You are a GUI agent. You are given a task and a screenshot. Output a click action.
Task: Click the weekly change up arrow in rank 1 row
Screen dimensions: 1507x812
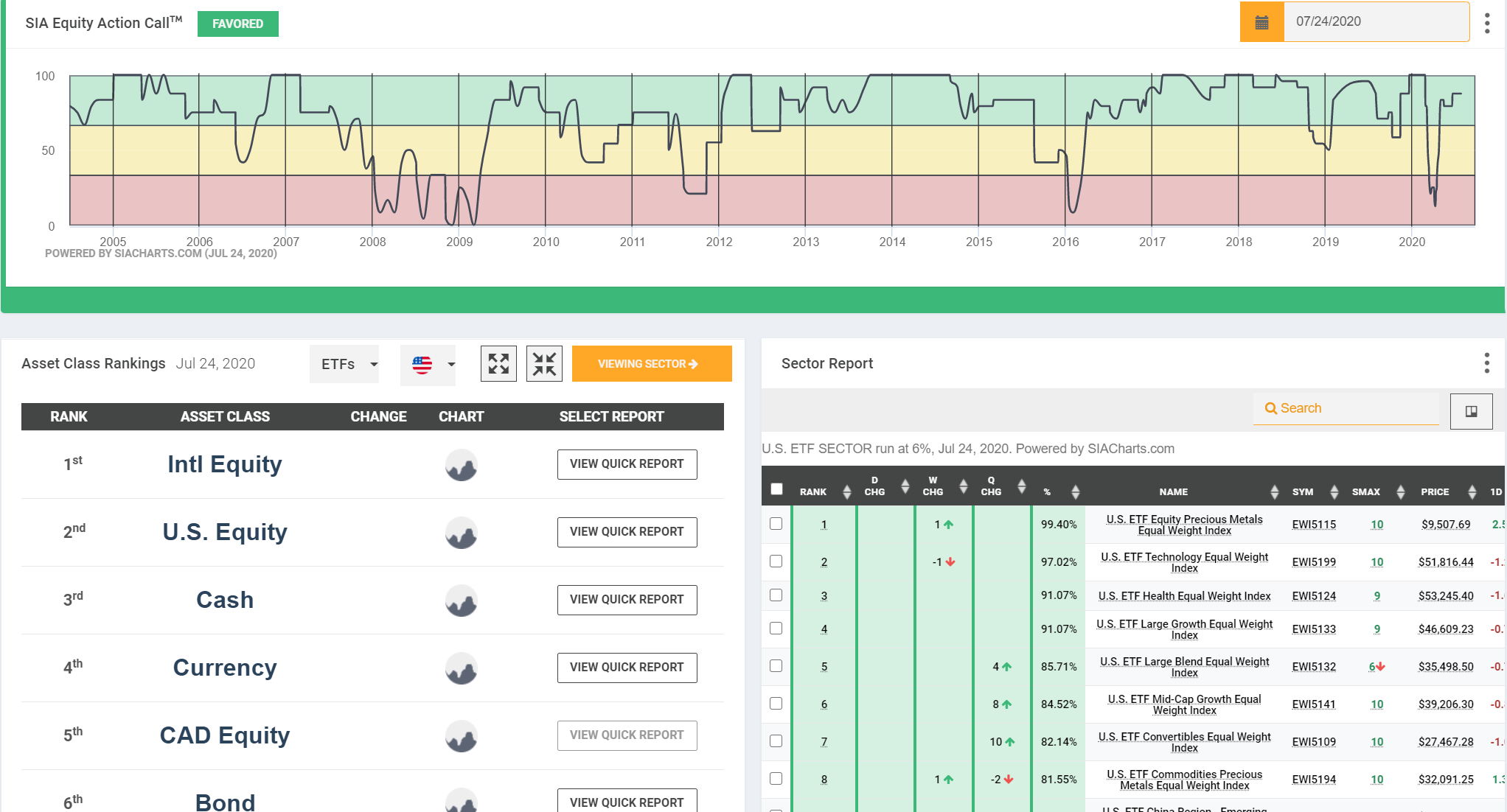(x=949, y=525)
